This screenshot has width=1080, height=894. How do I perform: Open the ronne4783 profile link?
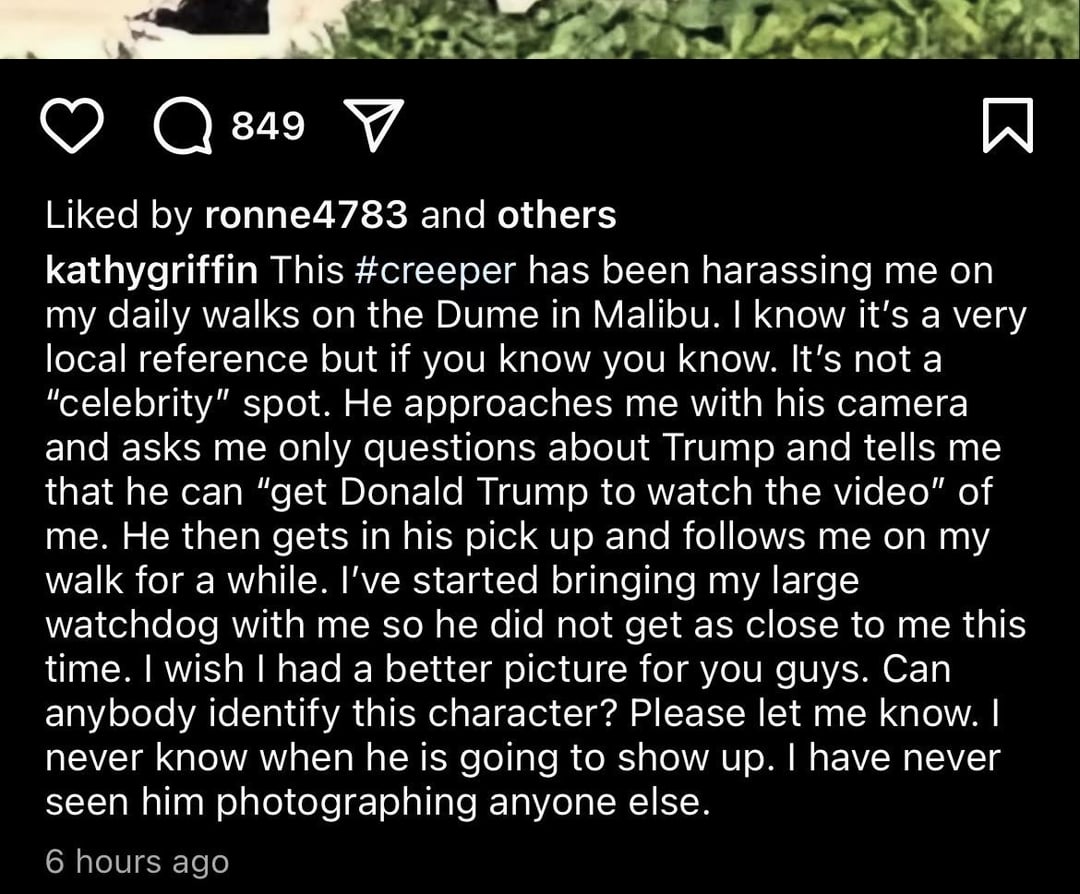coord(305,215)
